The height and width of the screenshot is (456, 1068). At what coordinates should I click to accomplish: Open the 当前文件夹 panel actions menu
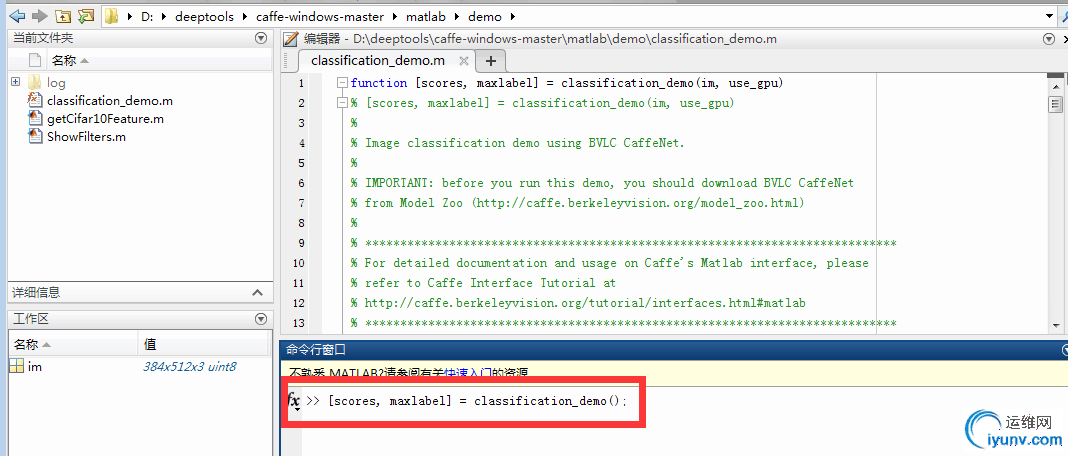260,39
